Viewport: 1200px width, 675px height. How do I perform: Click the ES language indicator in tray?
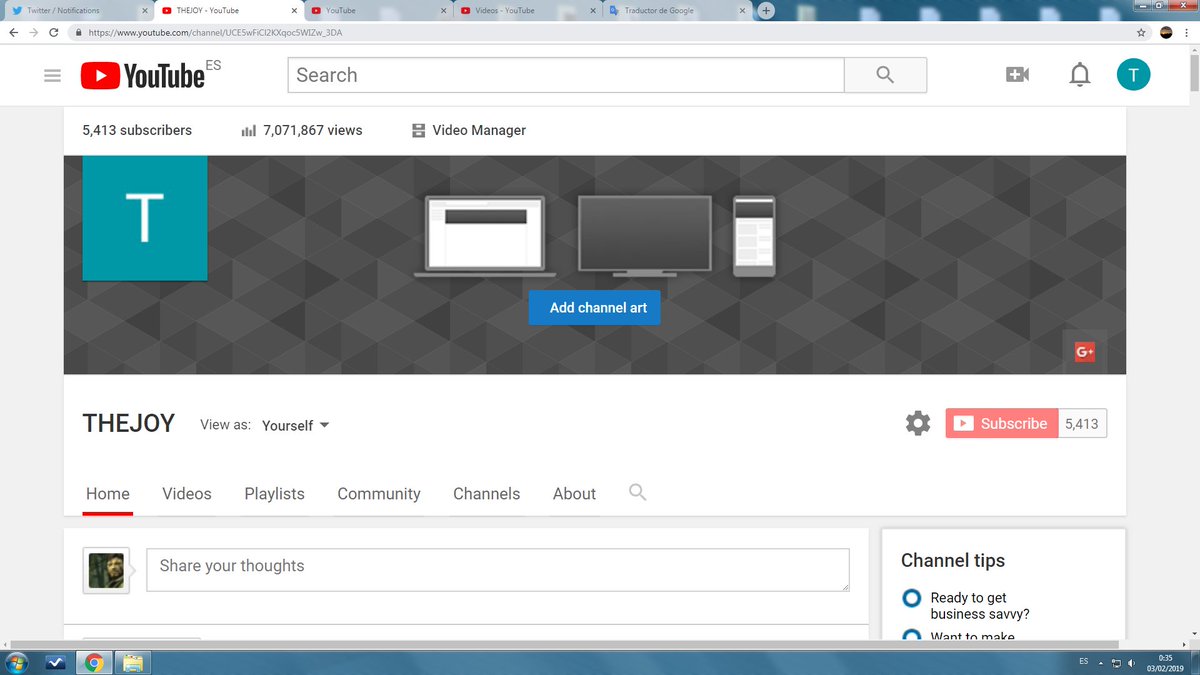click(x=1084, y=662)
